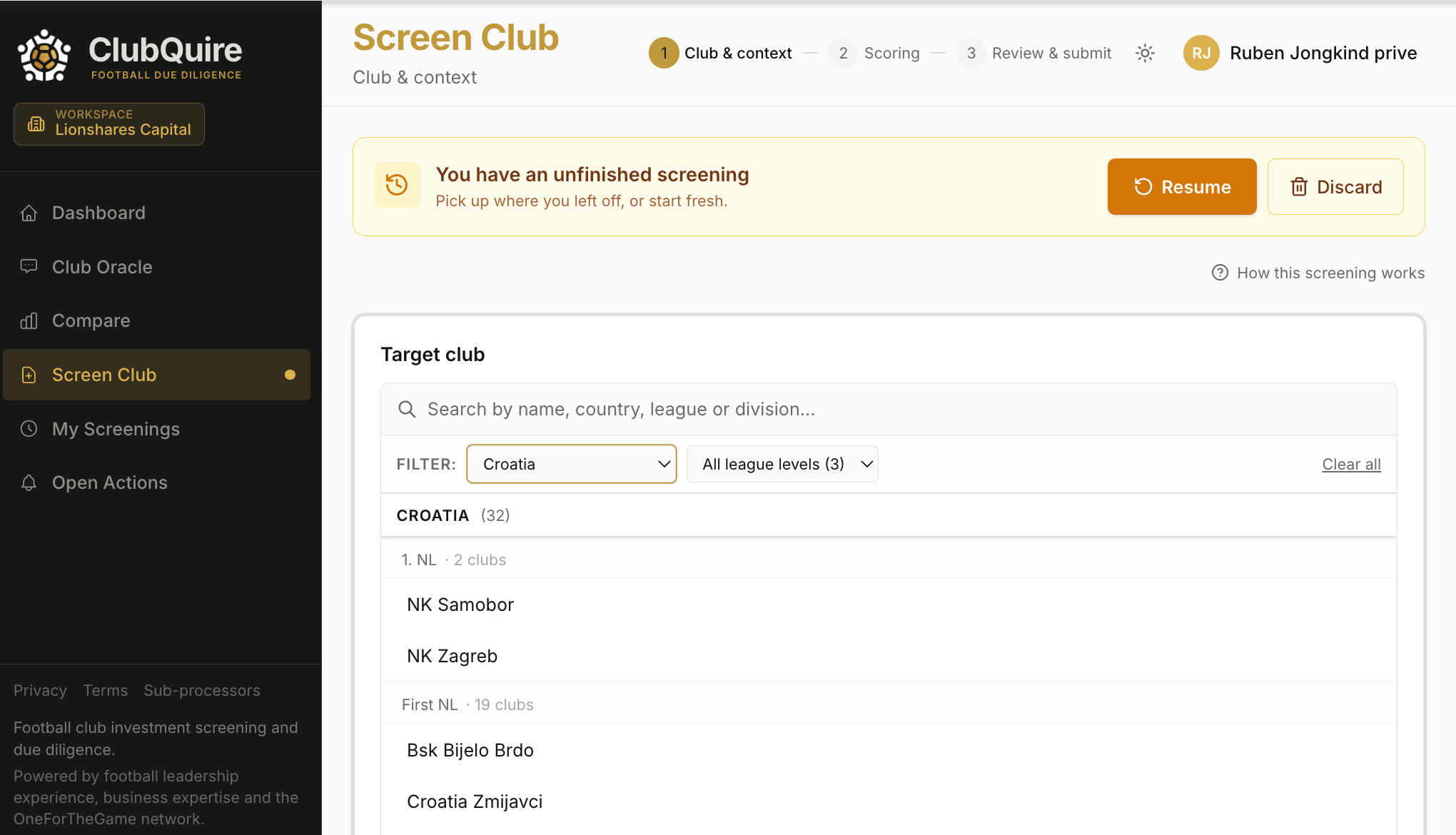Click the question mark help icon
Image resolution: width=1456 pixels, height=835 pixels.
pos(1220,273)
